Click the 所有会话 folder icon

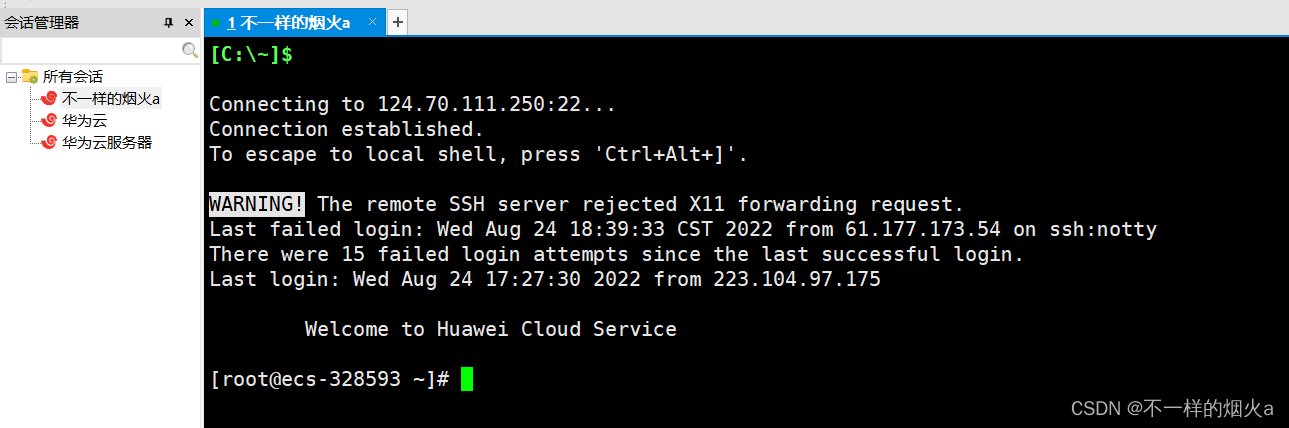coord(30,77)
